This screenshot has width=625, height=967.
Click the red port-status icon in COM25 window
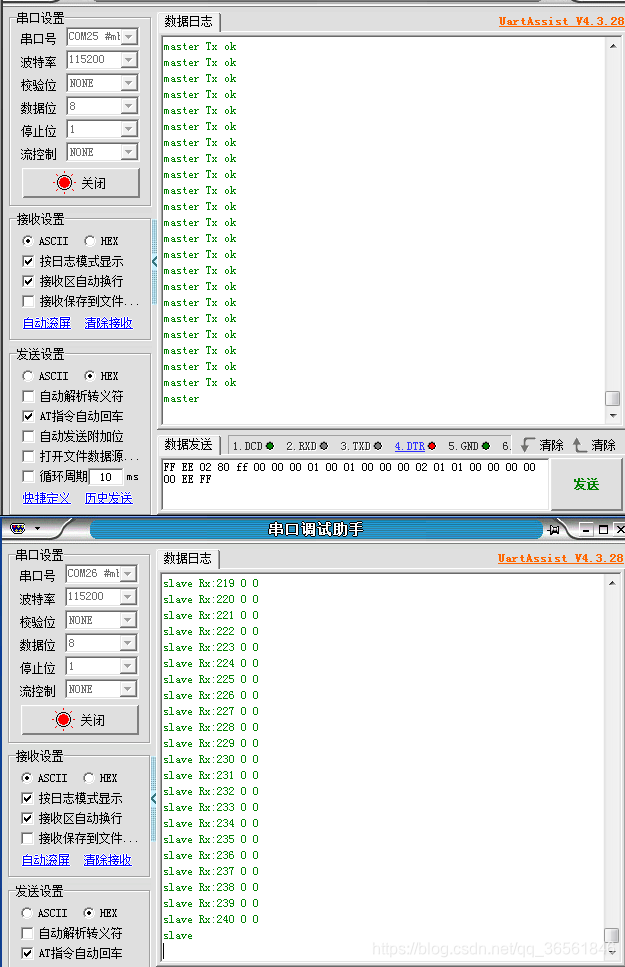pos(64,183)
